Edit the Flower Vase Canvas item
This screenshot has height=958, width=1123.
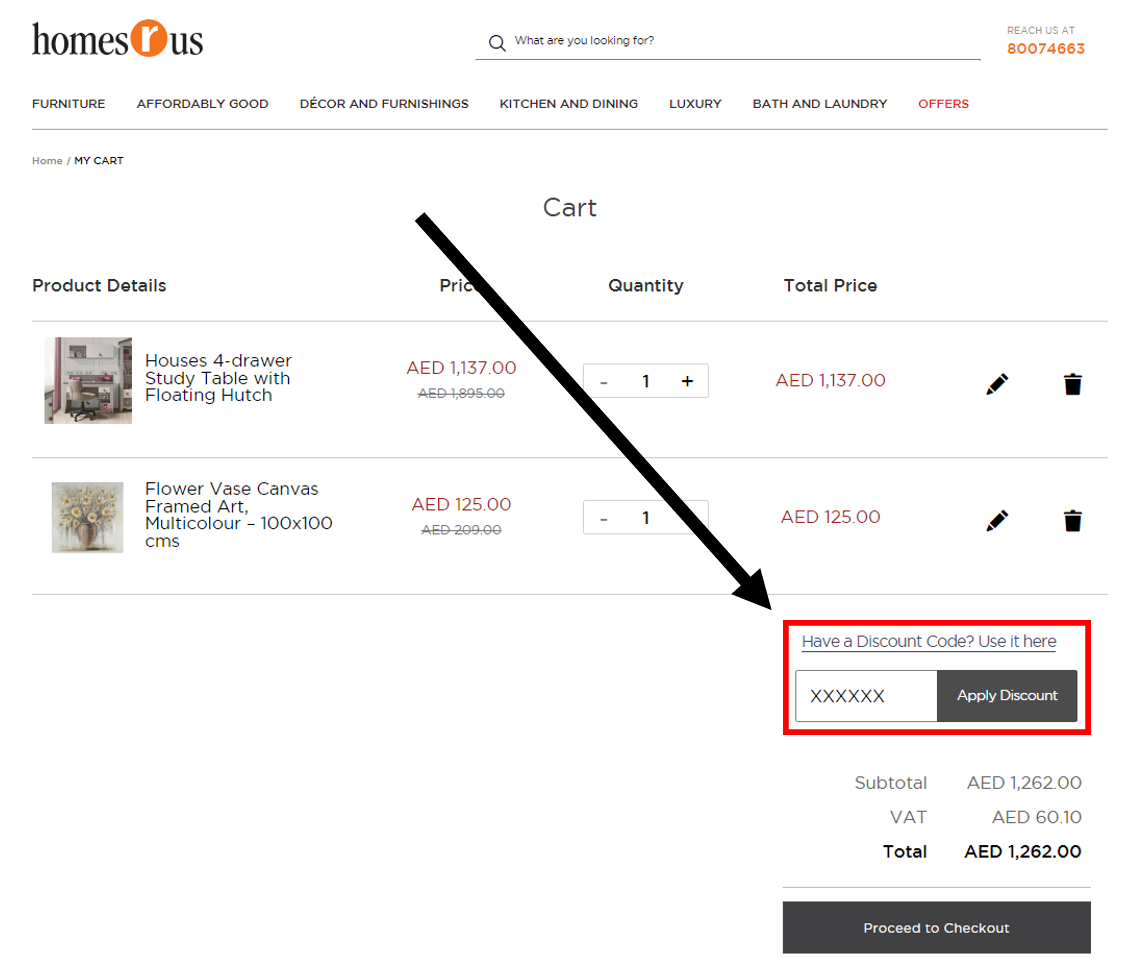point(997,520)
